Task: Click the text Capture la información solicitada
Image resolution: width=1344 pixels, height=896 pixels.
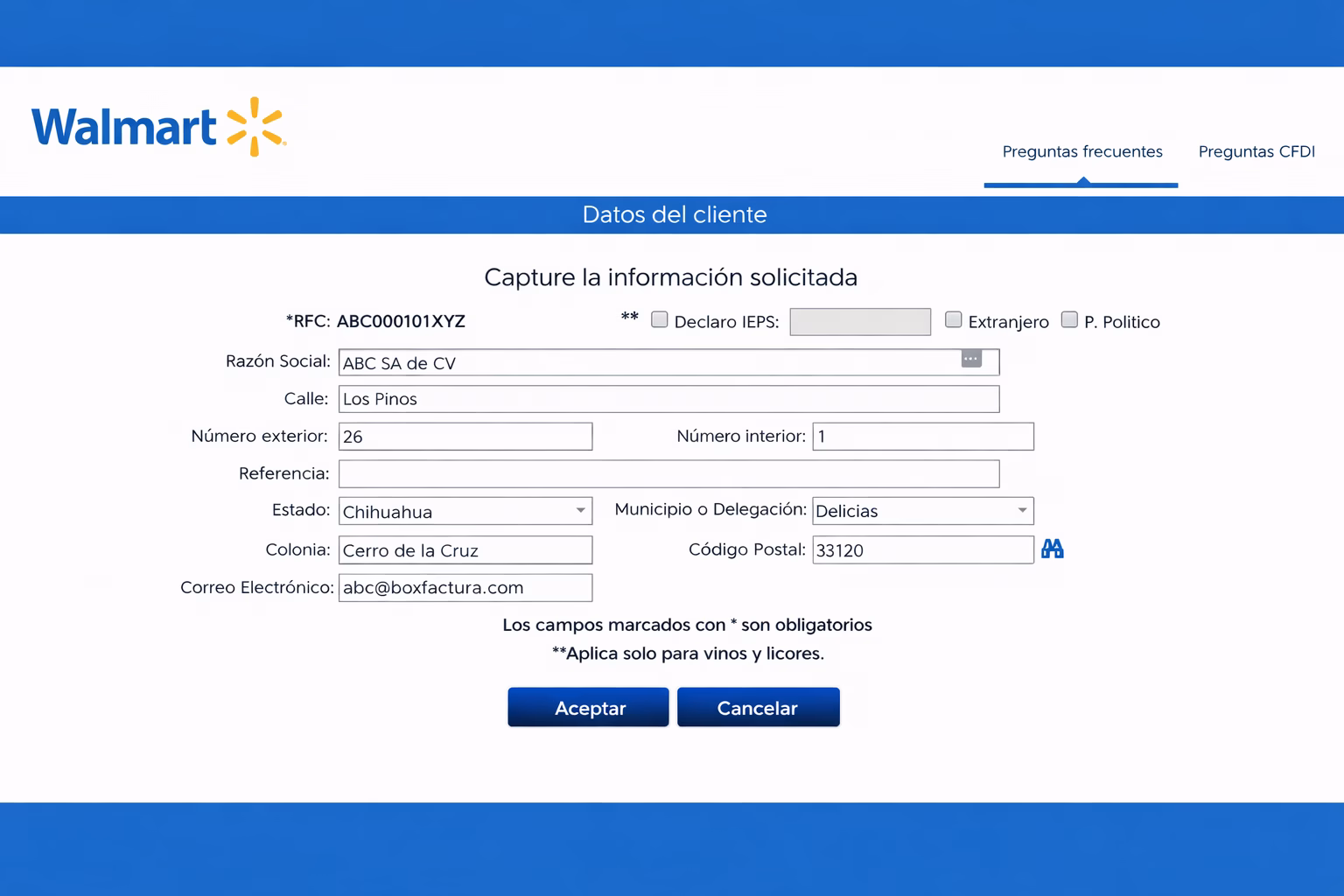Action: click(671, 277)
